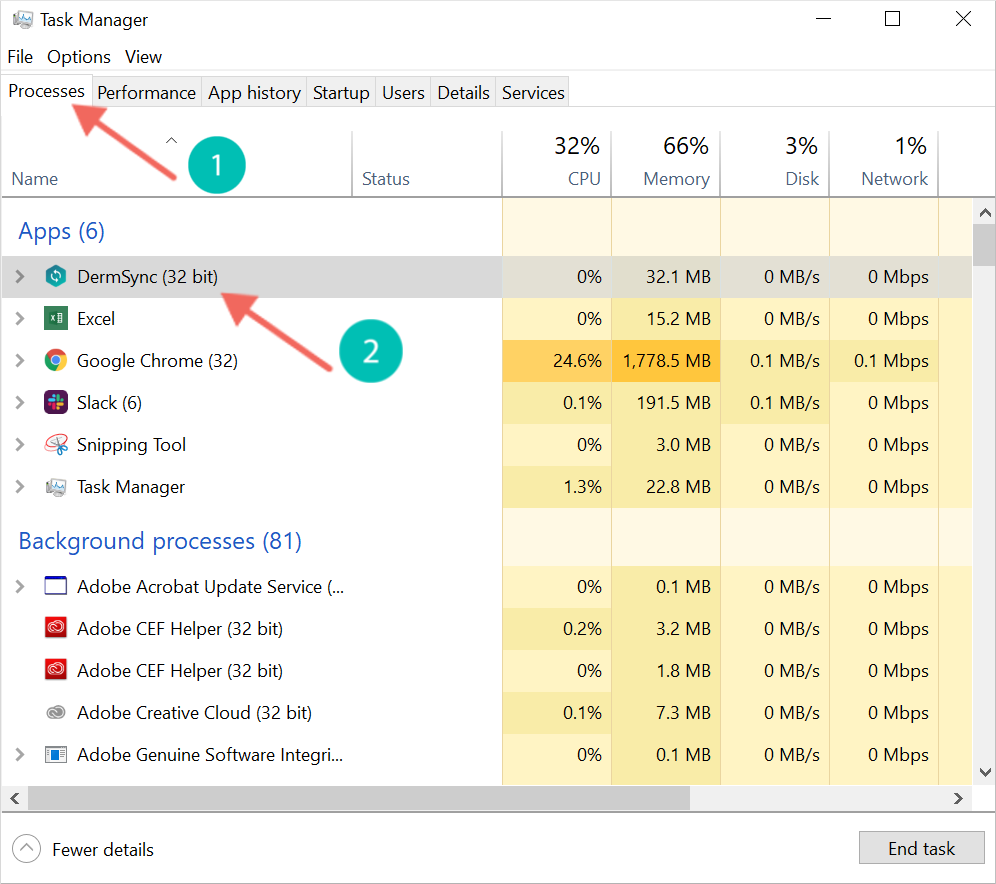This screenshot has height=884, width=996.
Task: Click the Task Manager title bar icon
Action: point(22,20)
